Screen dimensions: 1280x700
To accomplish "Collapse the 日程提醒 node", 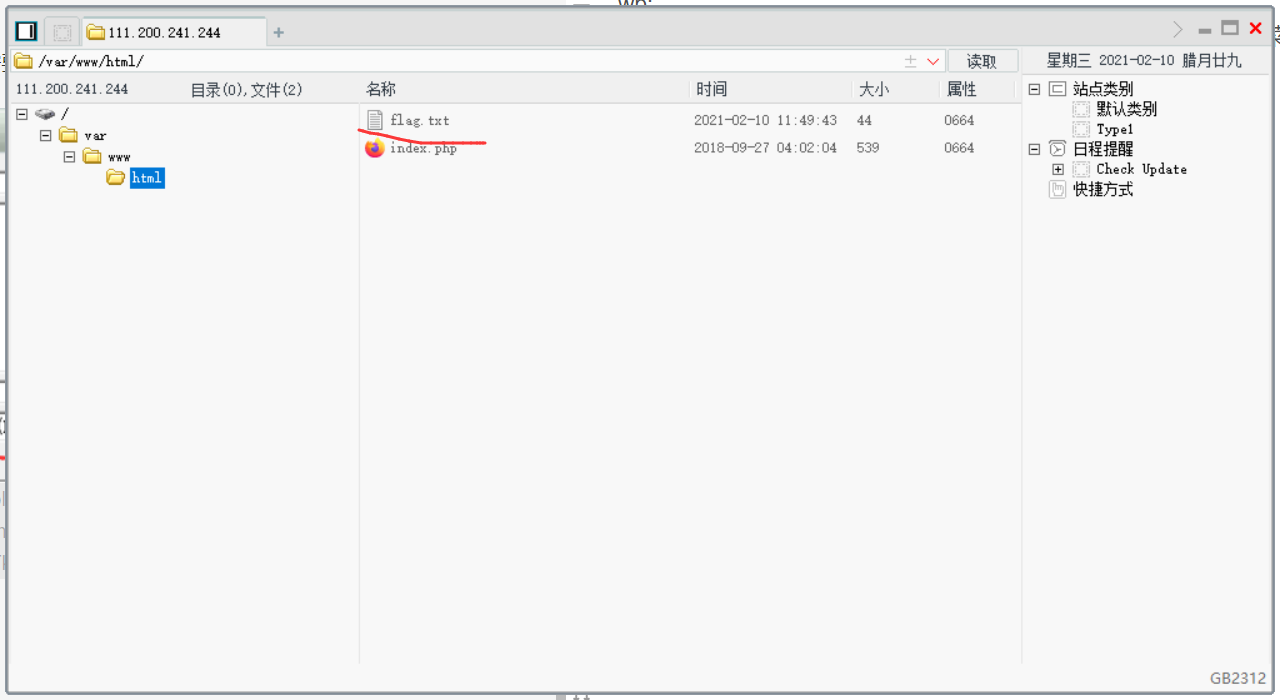I will coord(1034,149).
